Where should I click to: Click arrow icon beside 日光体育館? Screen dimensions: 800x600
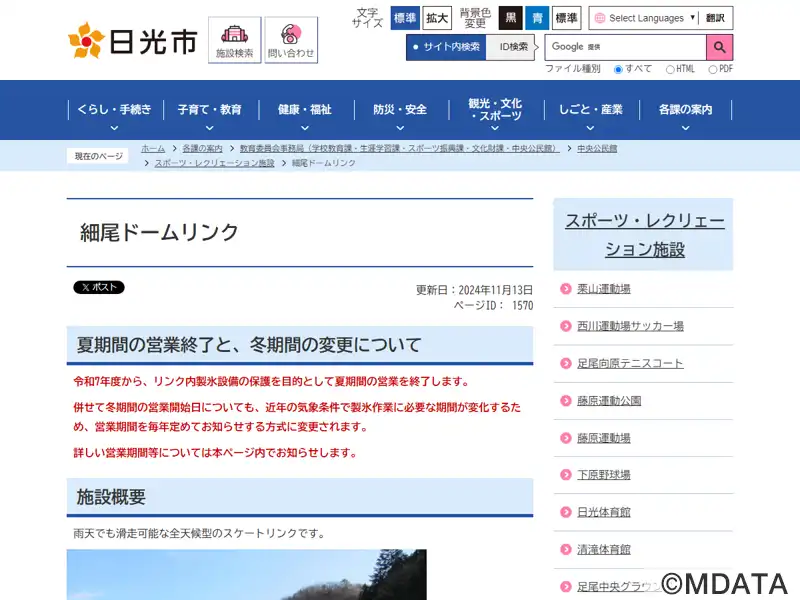[x=565, y=513]
